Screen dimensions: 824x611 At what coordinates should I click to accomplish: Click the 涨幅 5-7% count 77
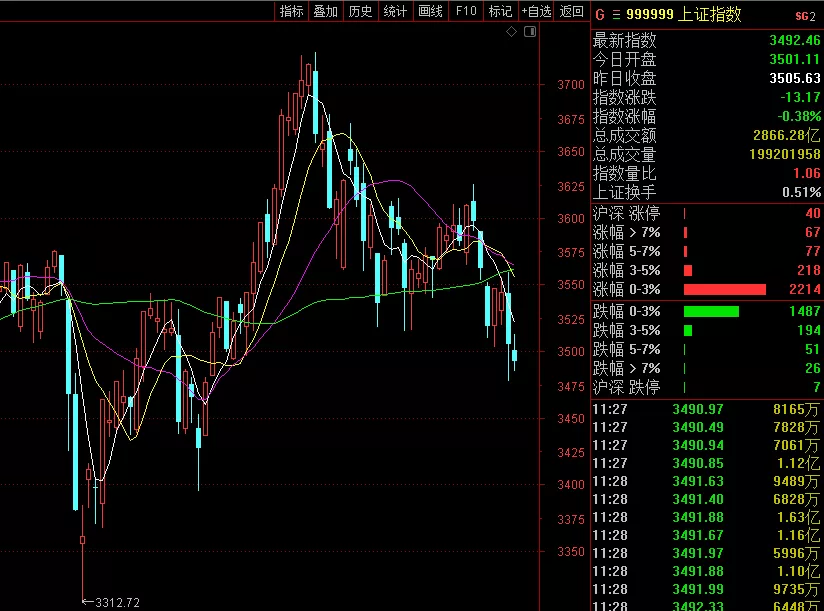click(813, 251)
